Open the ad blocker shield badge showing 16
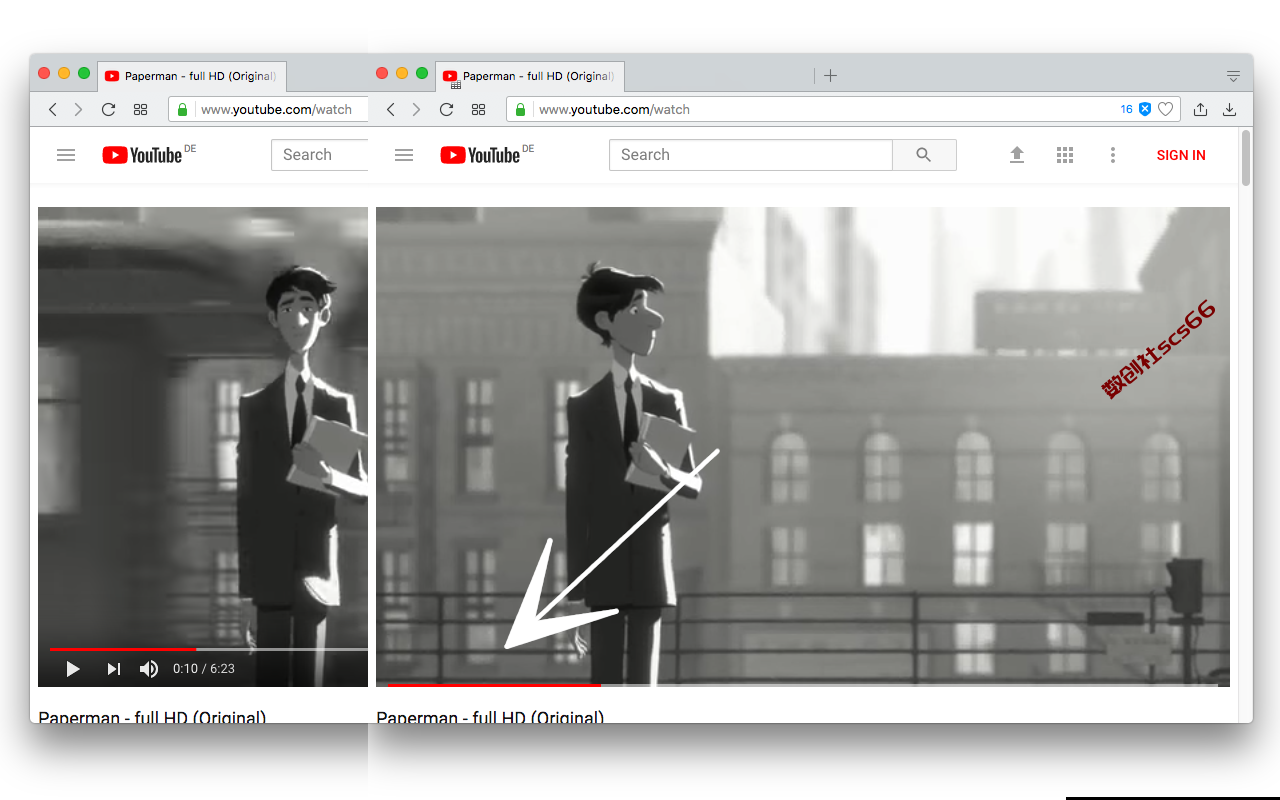 [1136, 109]
